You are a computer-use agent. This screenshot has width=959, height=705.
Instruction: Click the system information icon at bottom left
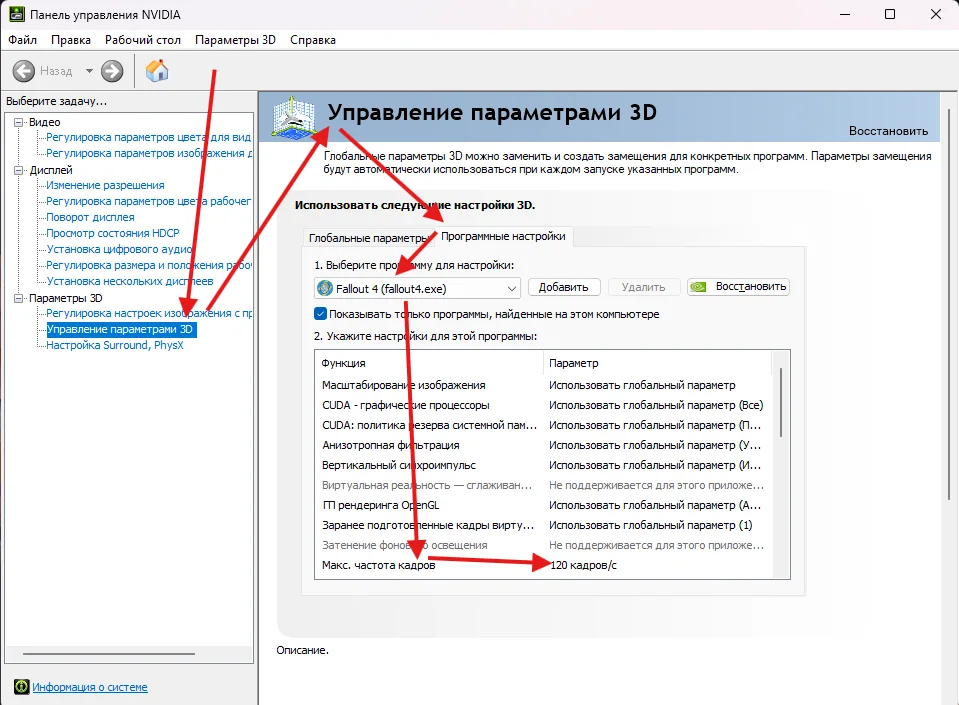21,687
